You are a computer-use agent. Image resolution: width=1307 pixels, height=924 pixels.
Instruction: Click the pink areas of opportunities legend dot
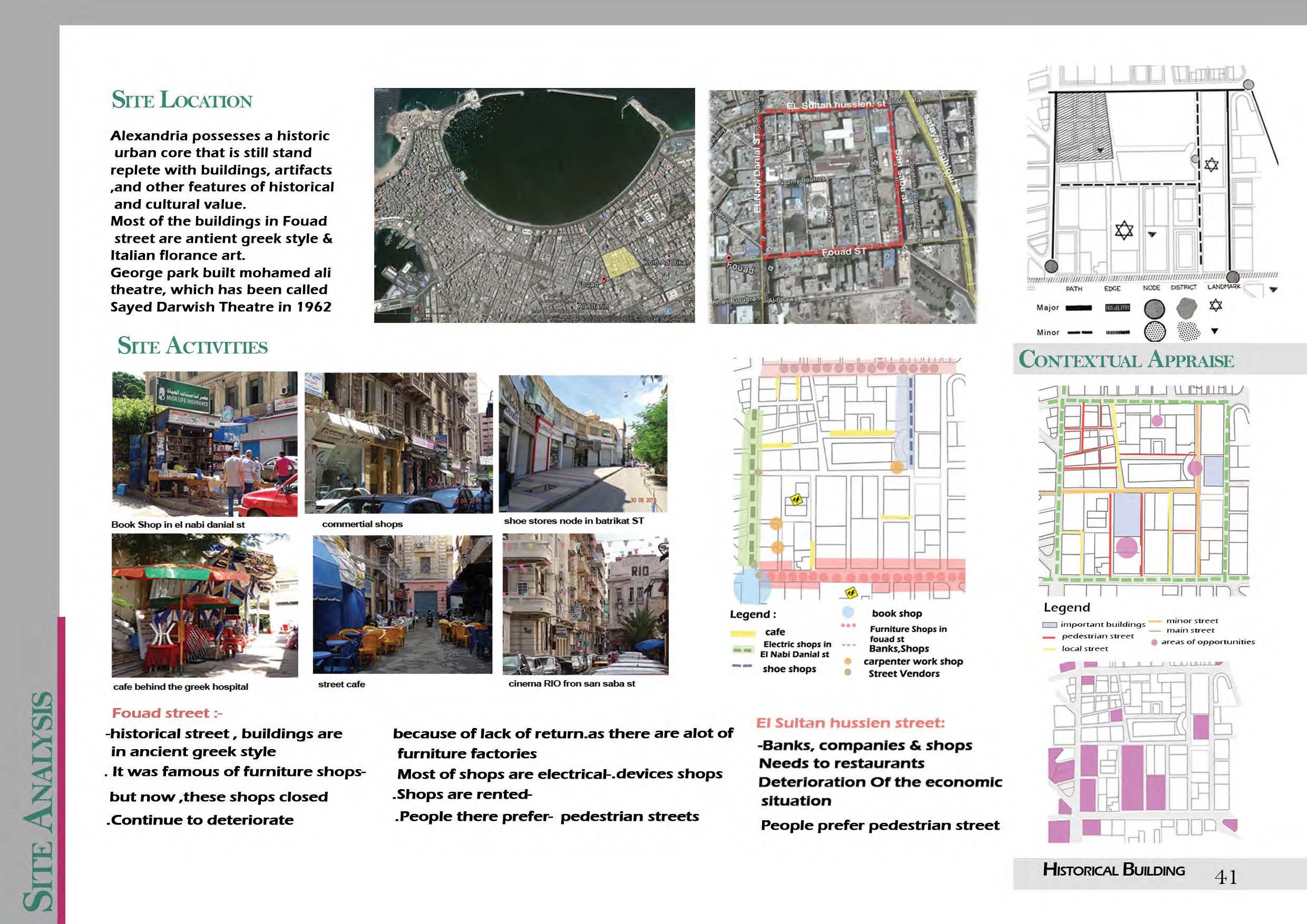[1154, 642]
